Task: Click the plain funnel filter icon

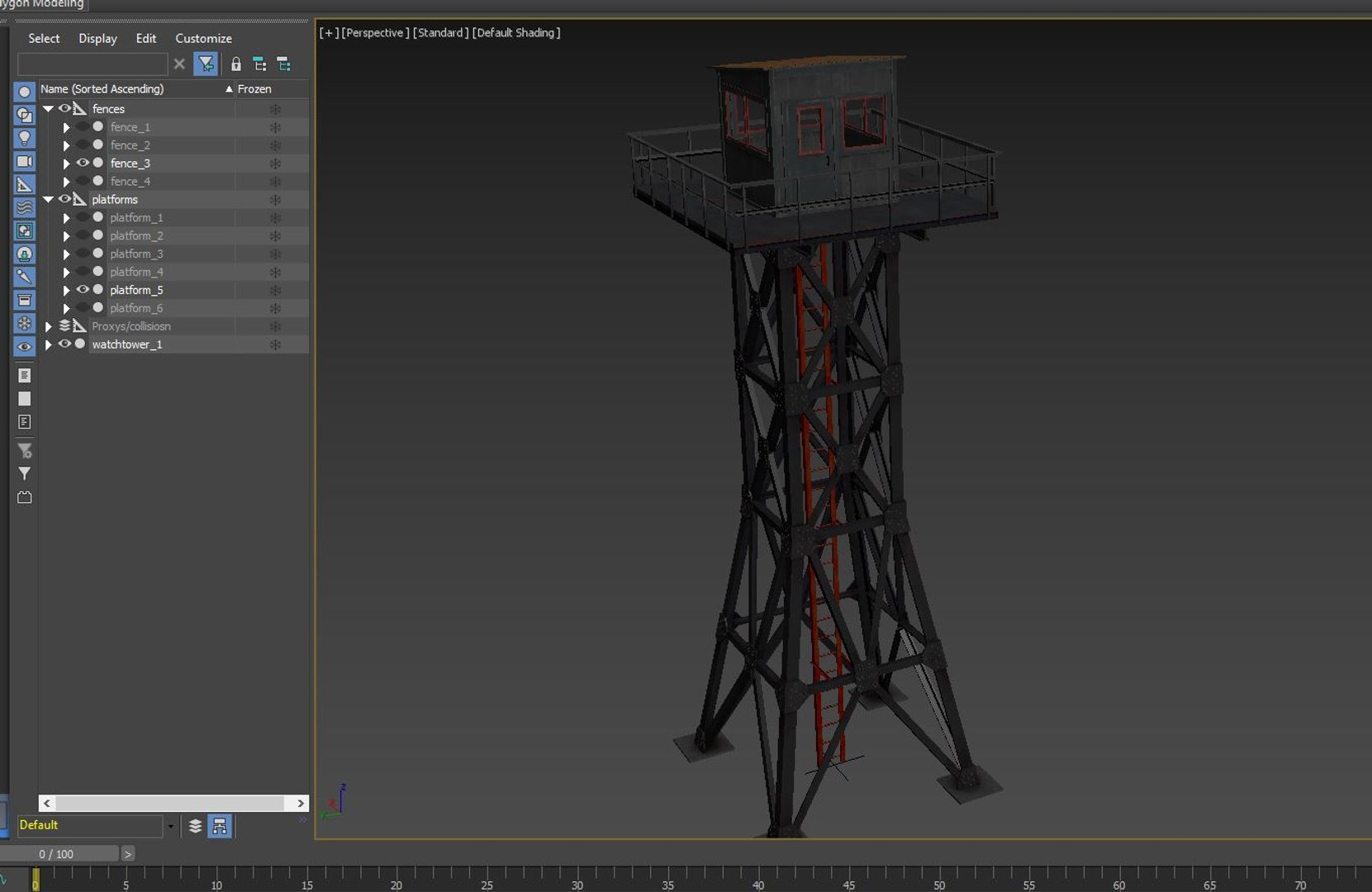Action: [x=24, y=474]
